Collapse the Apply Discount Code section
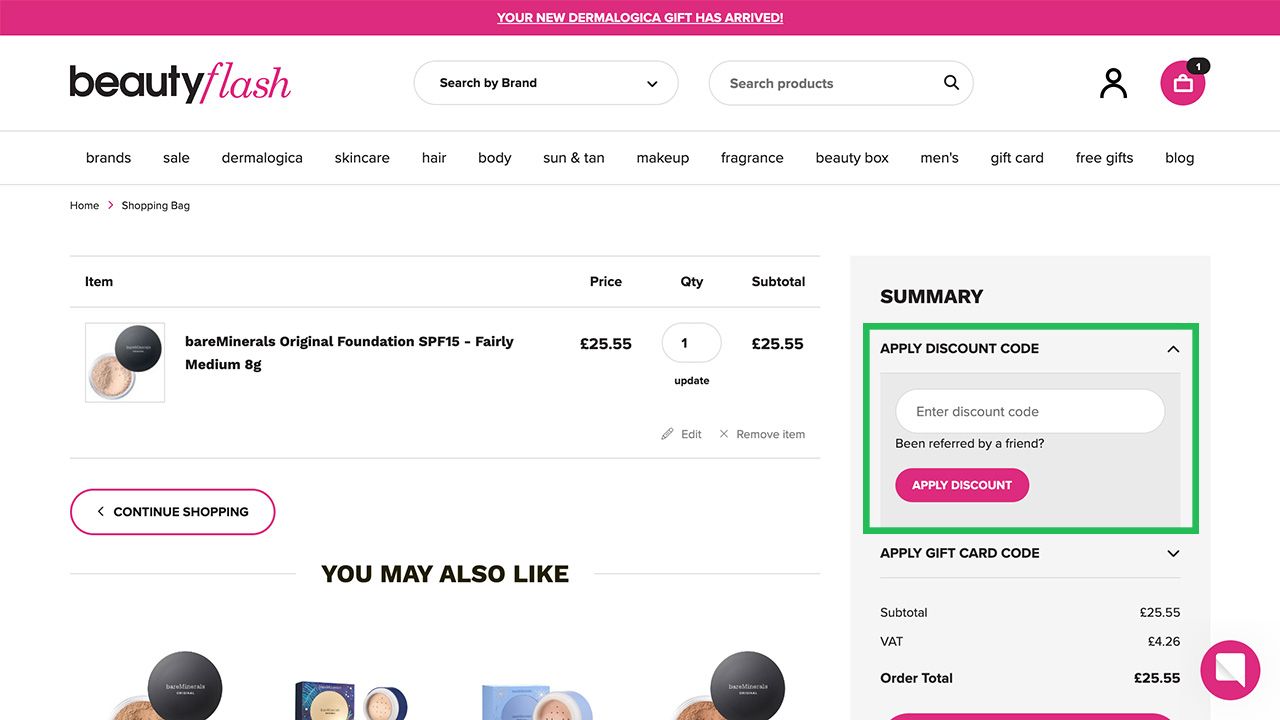Image resolution: width=1280 pixels, height=720 pixels. coord(1172,348)
